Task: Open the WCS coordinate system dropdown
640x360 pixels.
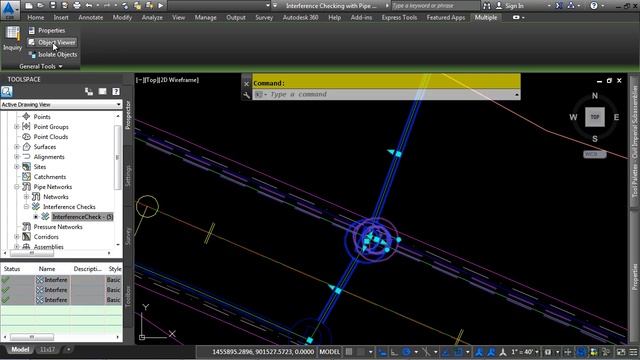Action: pyautogui.click(x=594, y=154)
